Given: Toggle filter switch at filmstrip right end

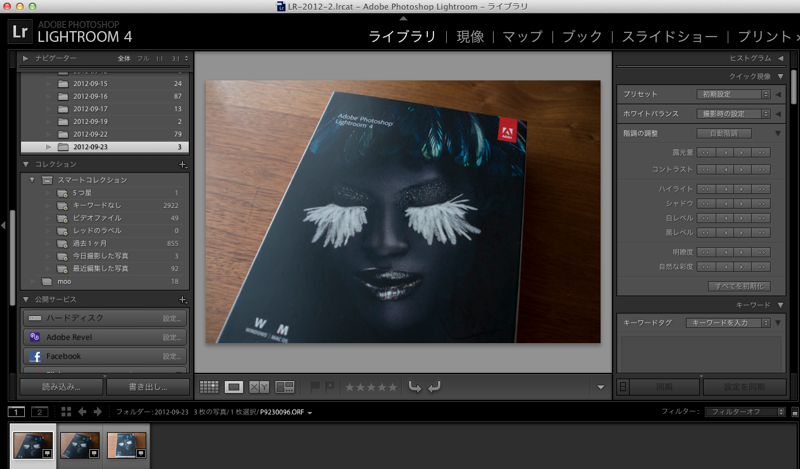Looking at the screenshot, I should point(795,412).
